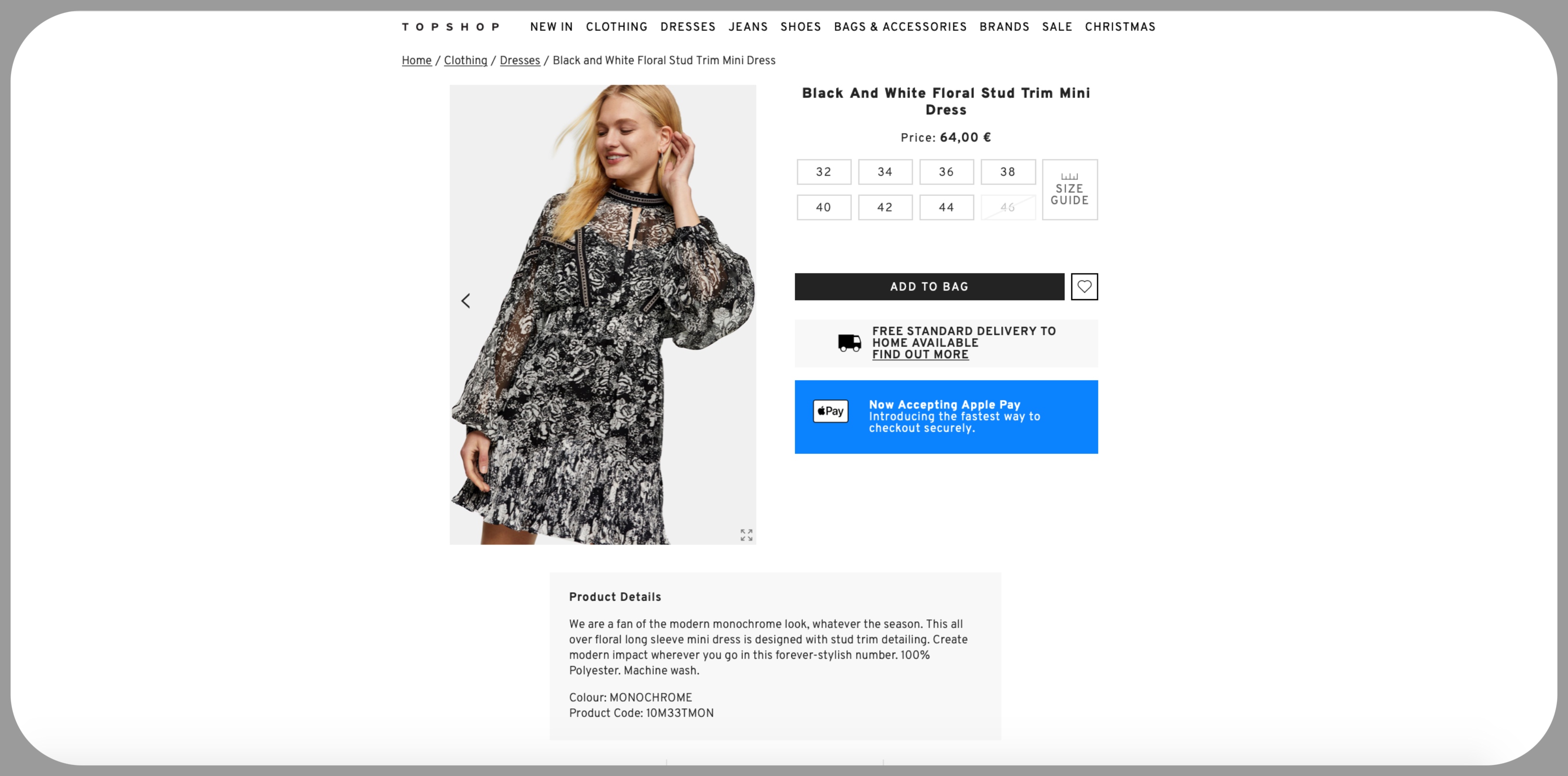Select size 32
Viewport: 1568px width, 776px height.
[x=823, y=172]
